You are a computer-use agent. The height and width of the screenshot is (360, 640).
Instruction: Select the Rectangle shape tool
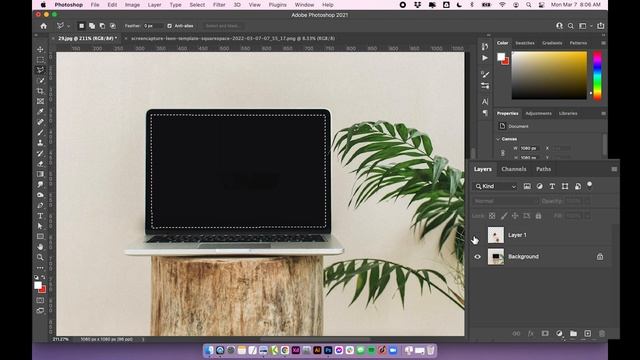pyautogui.click(x=40, y=236)
